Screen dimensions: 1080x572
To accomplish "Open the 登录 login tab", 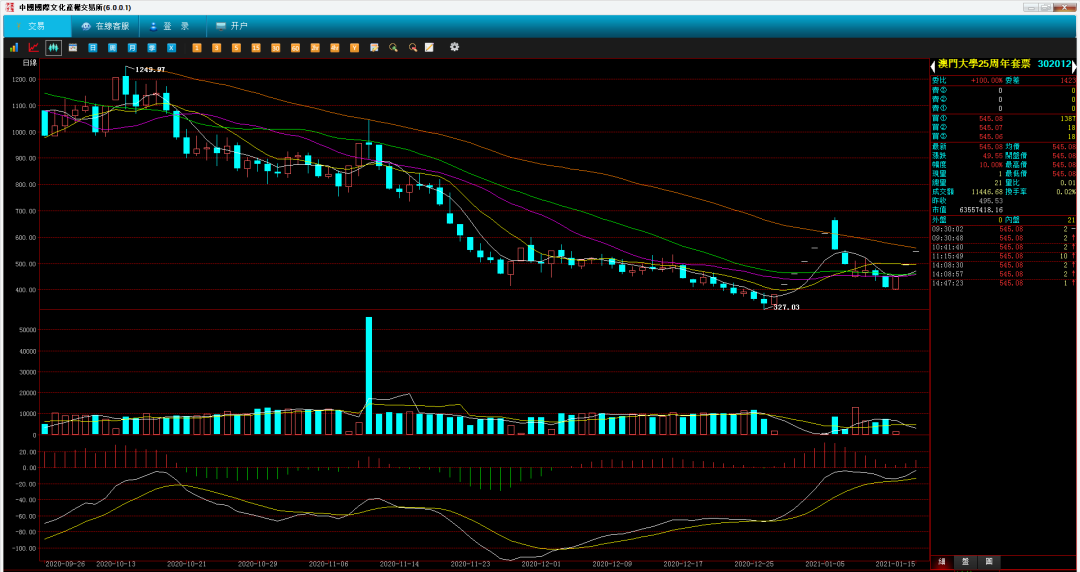I will (173, 26).
